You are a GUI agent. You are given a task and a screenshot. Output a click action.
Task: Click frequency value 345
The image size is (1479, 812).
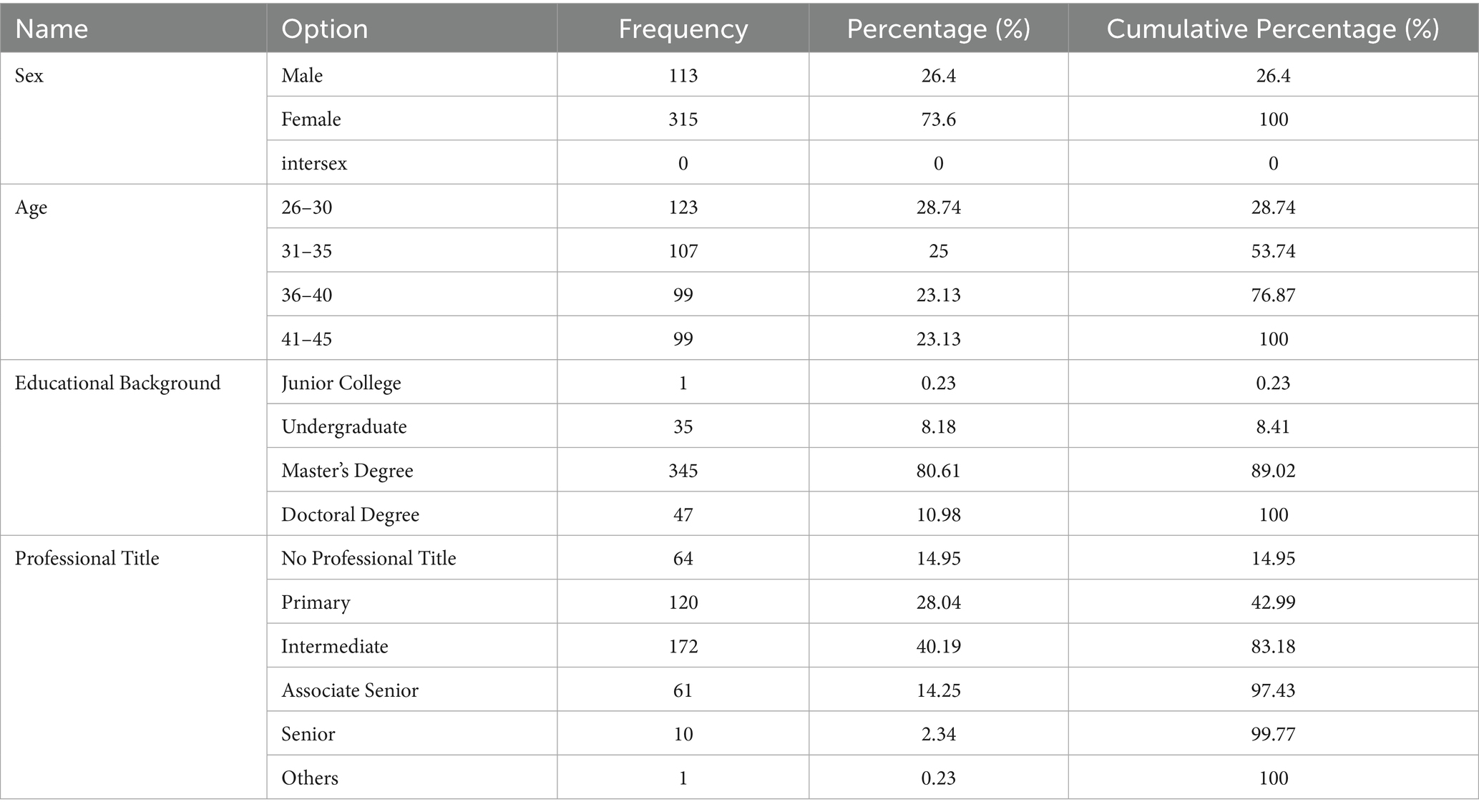(x=683, y=471)
